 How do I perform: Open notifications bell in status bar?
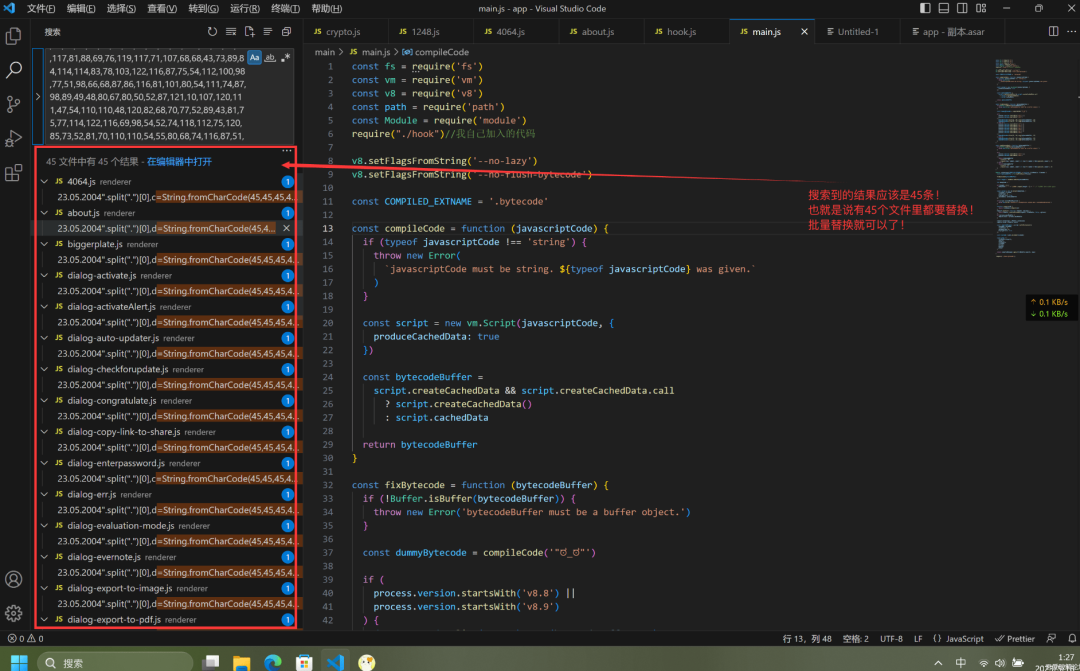point(1070,639)
